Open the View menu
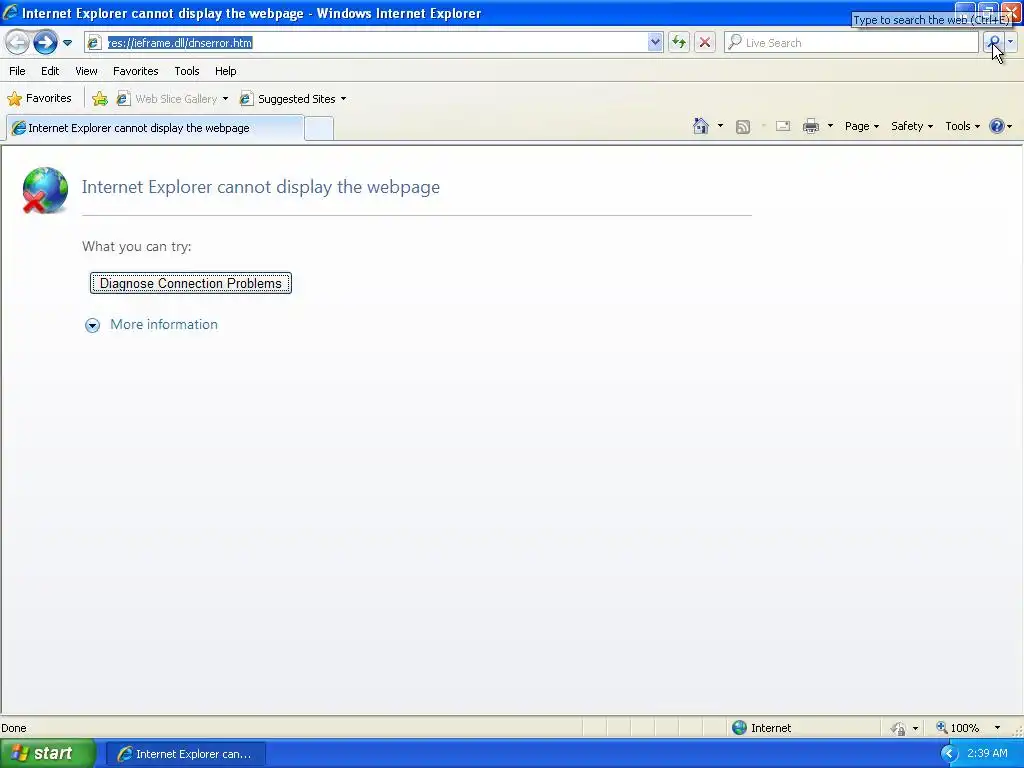 pyautogui.click(x=86, y=71)
